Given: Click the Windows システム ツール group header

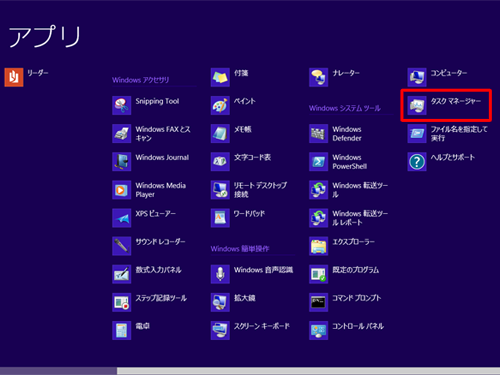Looking at the screenshot, I should (x=345, y=108).
